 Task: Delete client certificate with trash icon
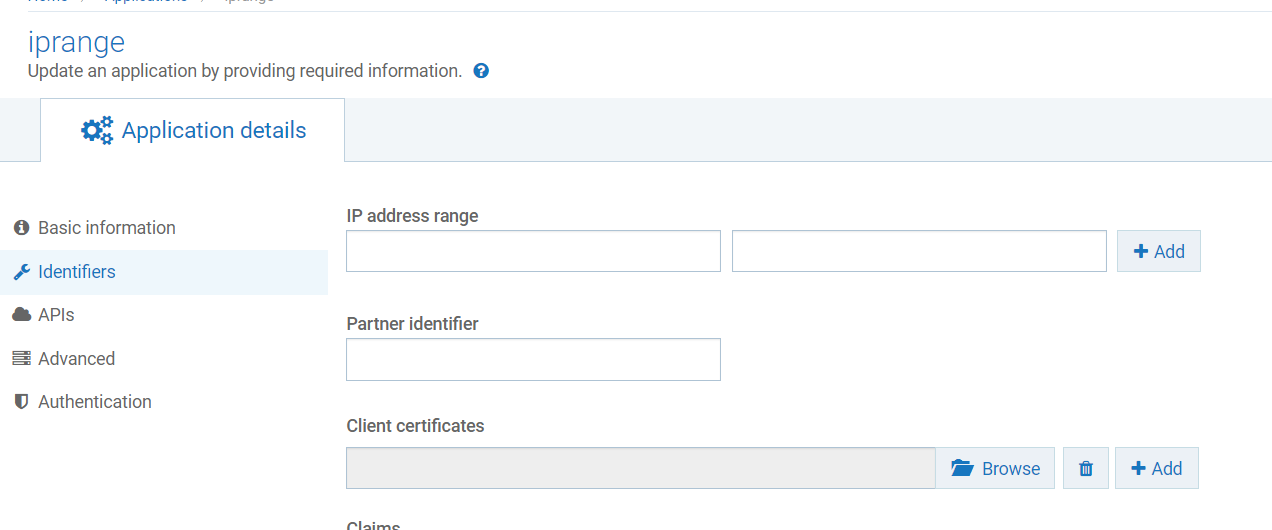1086,468
